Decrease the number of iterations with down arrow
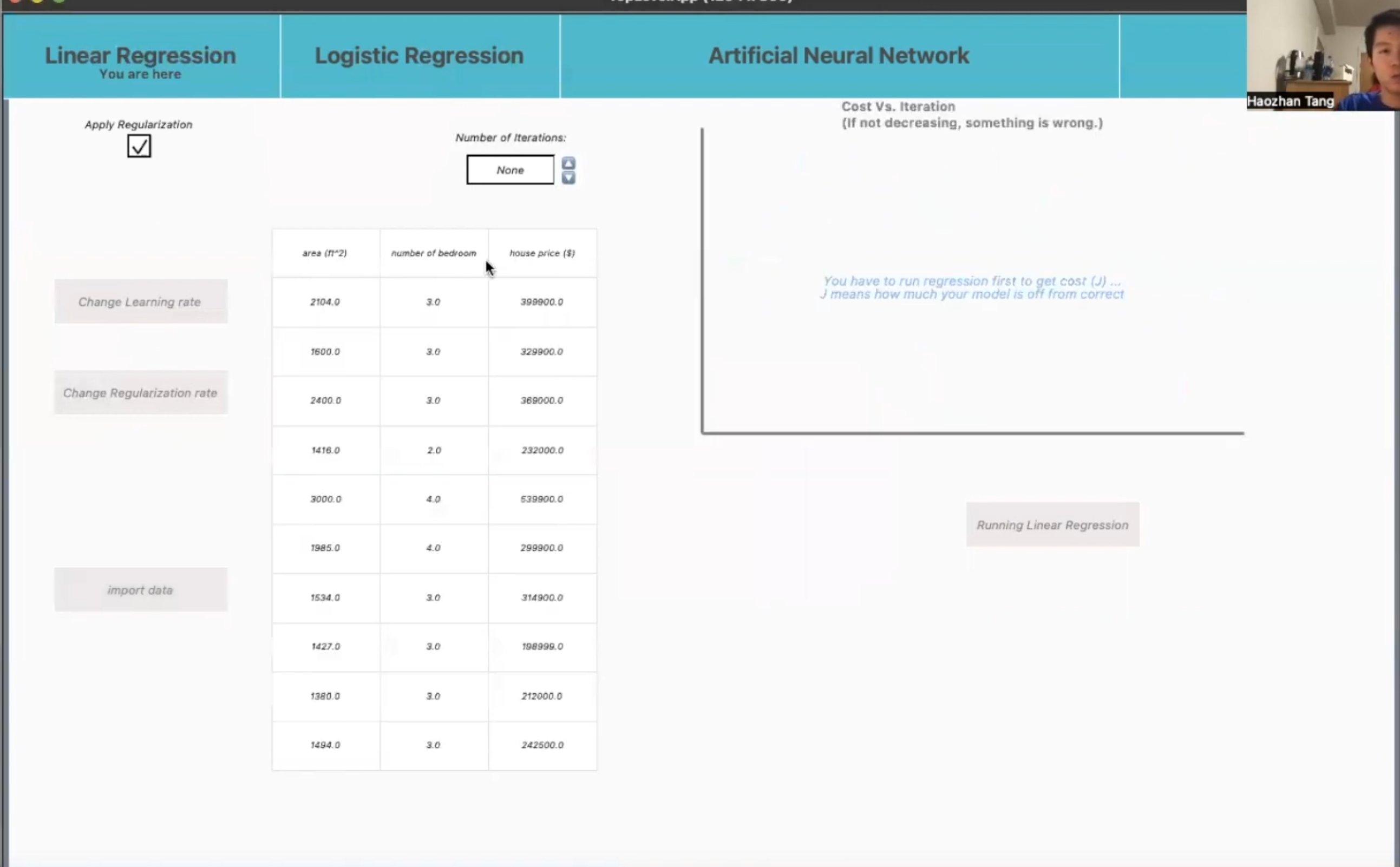This screenshot has width=1400, height=867. click(568, 178)
